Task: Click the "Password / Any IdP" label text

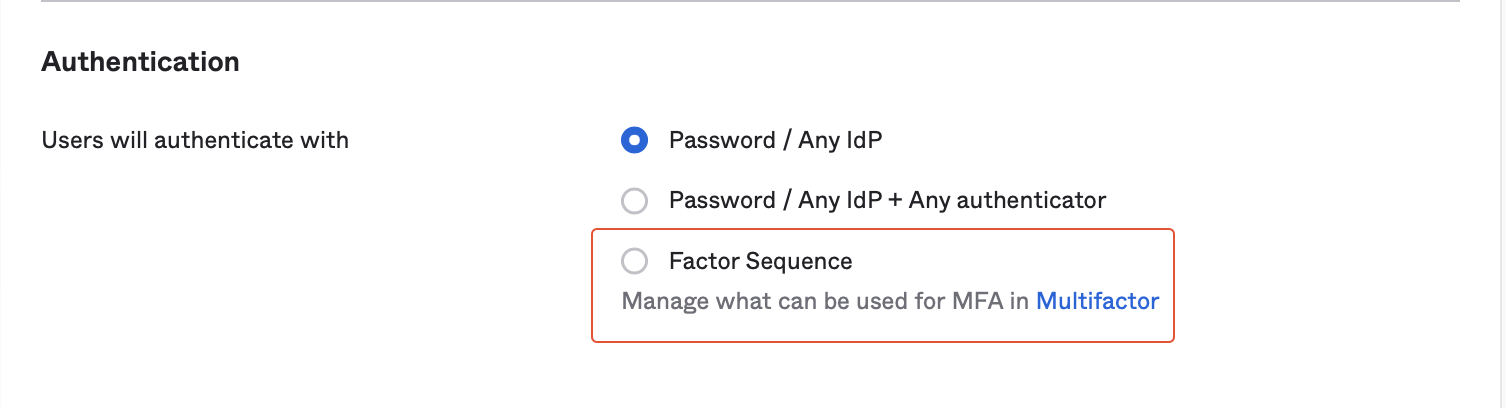Action: 775,140
